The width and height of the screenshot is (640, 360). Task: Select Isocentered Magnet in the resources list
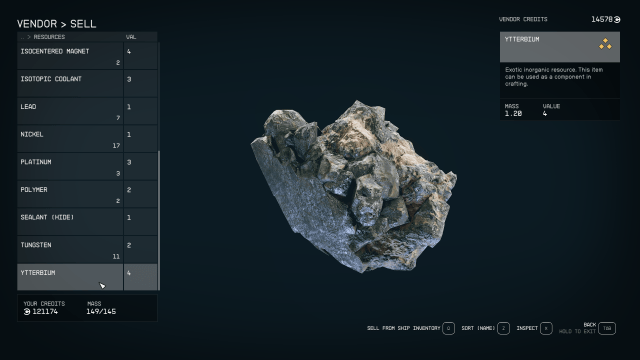pyautogui.click(x=87, y=56)
